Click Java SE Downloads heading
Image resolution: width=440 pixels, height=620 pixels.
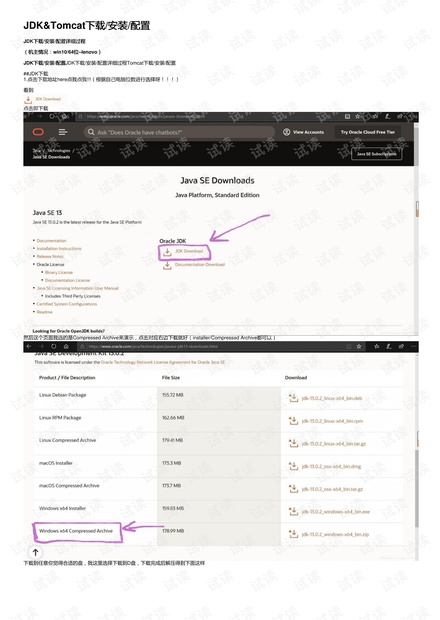217,181
